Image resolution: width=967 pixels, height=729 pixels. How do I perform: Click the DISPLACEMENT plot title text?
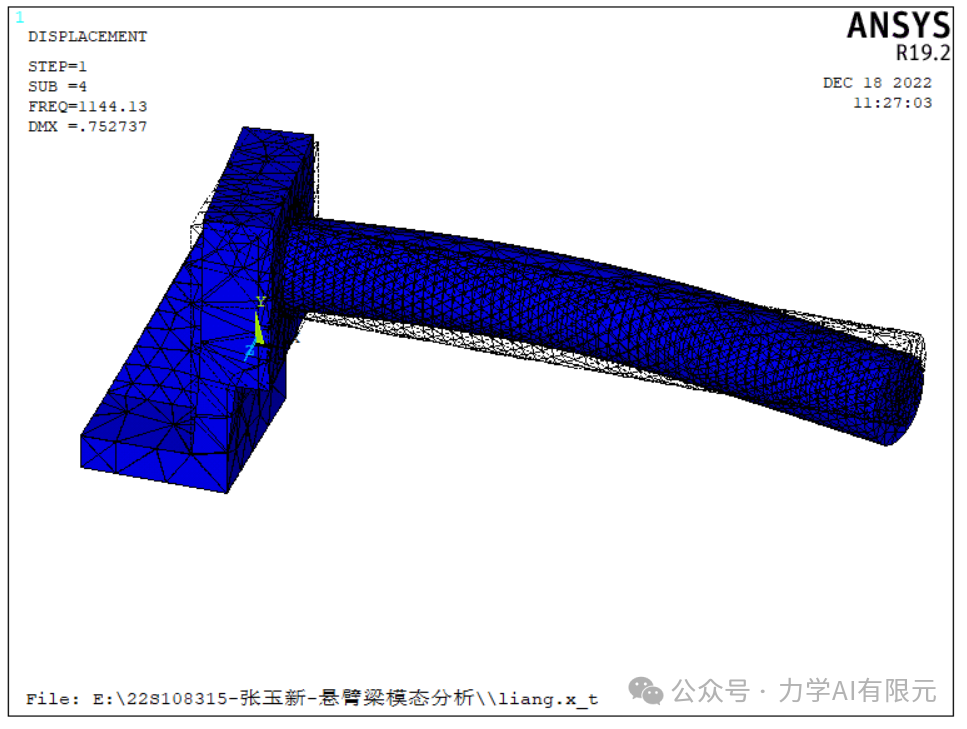pos(87,36)
